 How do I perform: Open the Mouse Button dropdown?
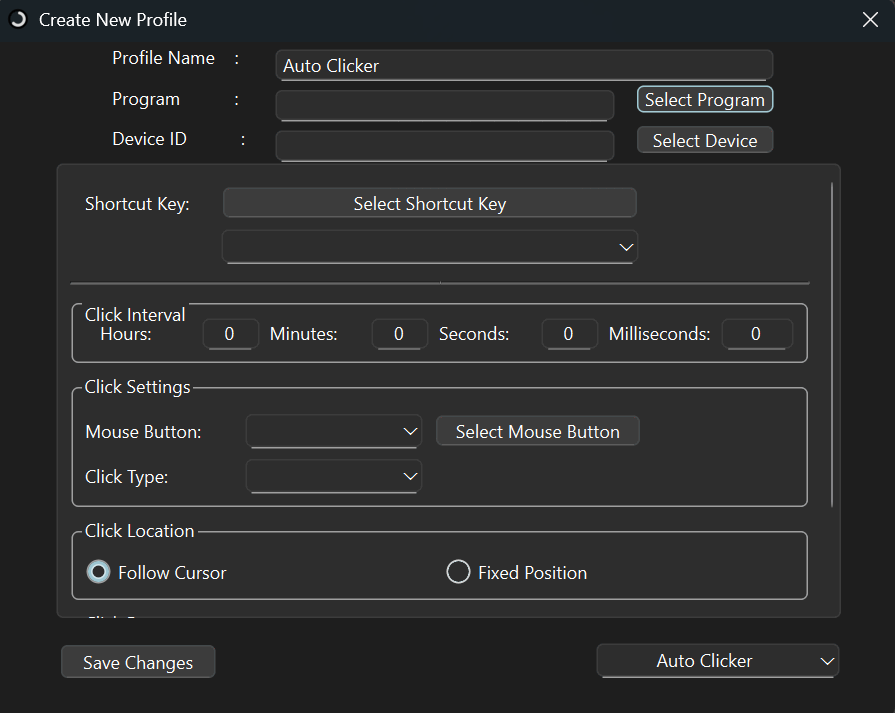click(334, 431)
